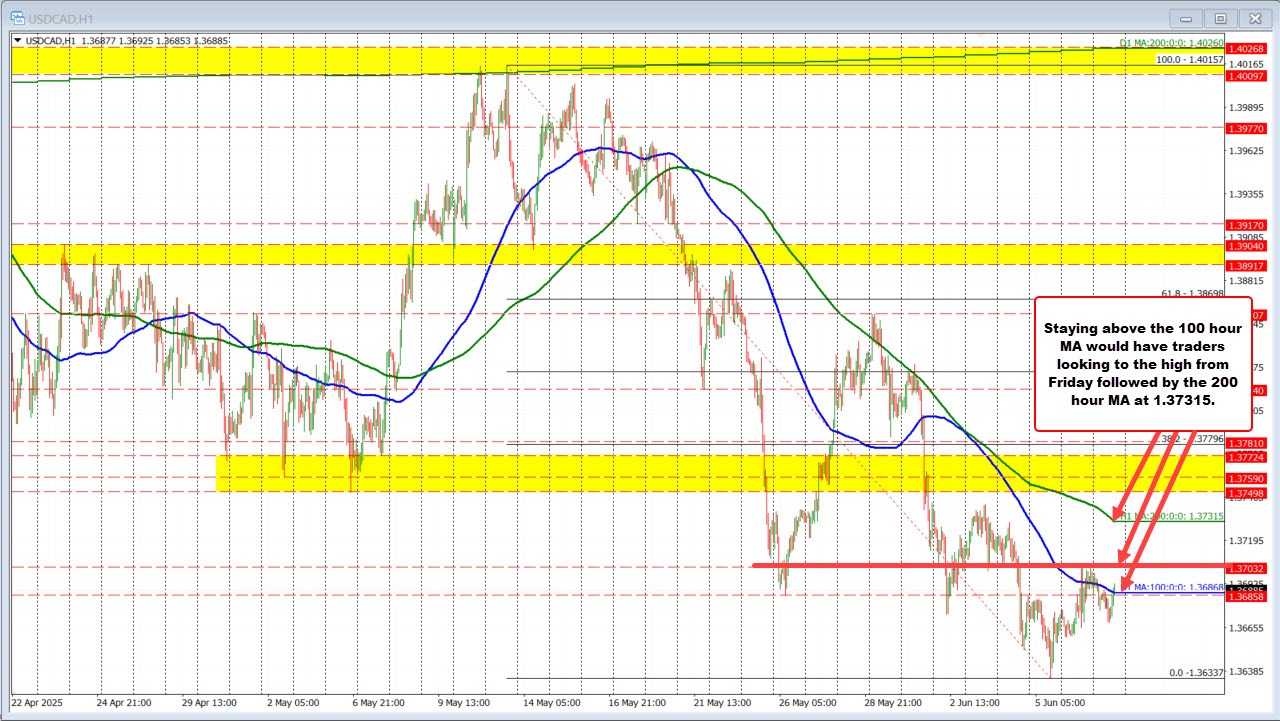Restore the USDCAD.H1 chart window size
The width and height of the screenshot is (1280, 721).
1220,17
